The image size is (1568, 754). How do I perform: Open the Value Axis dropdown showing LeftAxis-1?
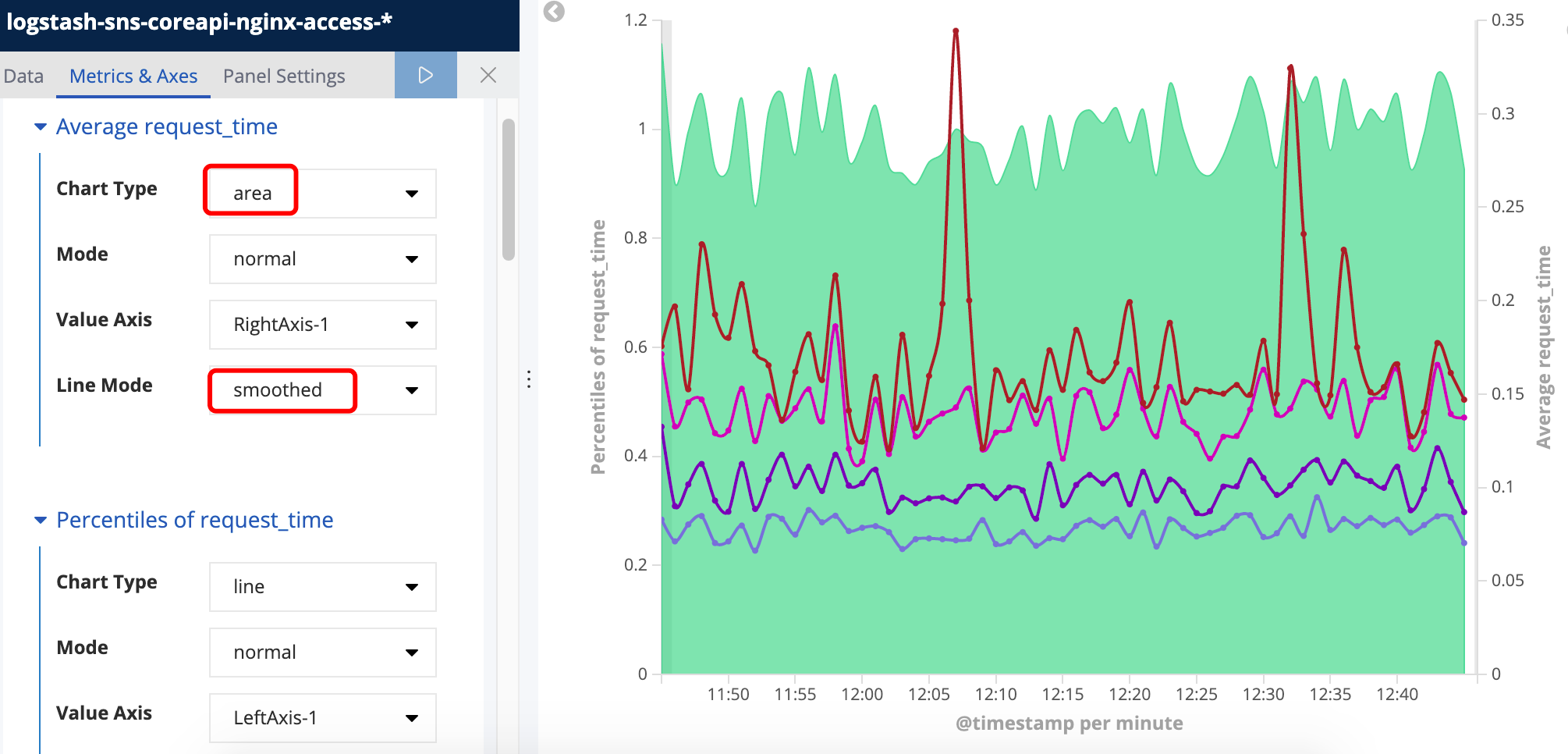322,717
